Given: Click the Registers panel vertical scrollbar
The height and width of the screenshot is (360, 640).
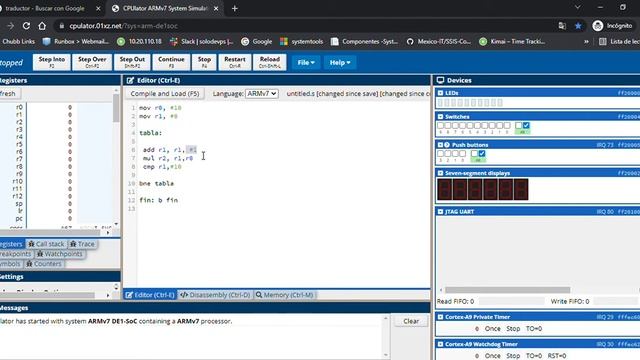Looking at the screenshot, I should coord(116,108).
